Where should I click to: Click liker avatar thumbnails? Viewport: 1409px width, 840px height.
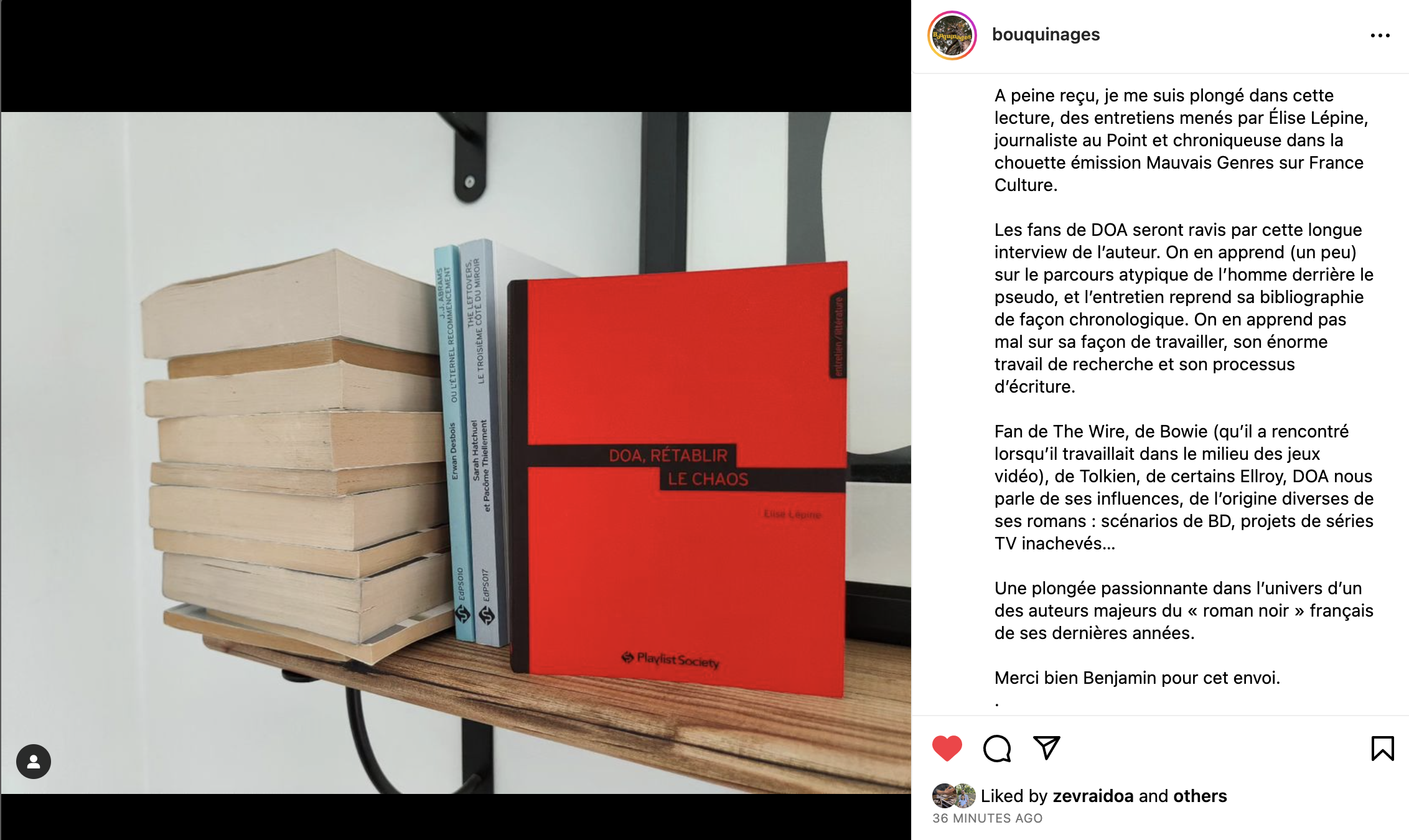coord(953,796)
